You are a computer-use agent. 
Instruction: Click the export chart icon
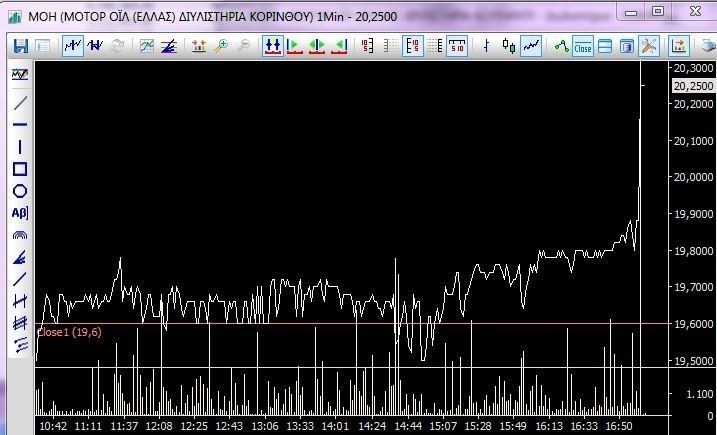(x=679, y=46)
